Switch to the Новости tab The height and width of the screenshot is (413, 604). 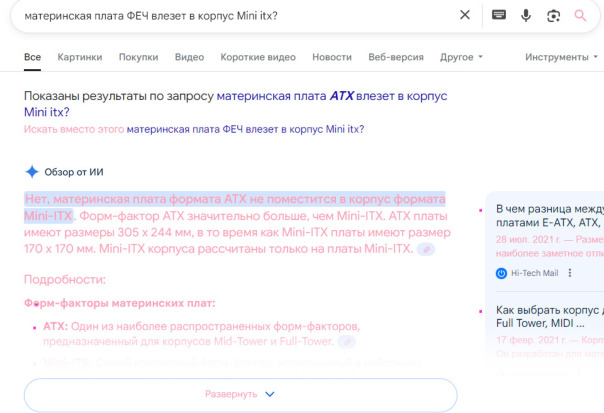coord(332,57)
